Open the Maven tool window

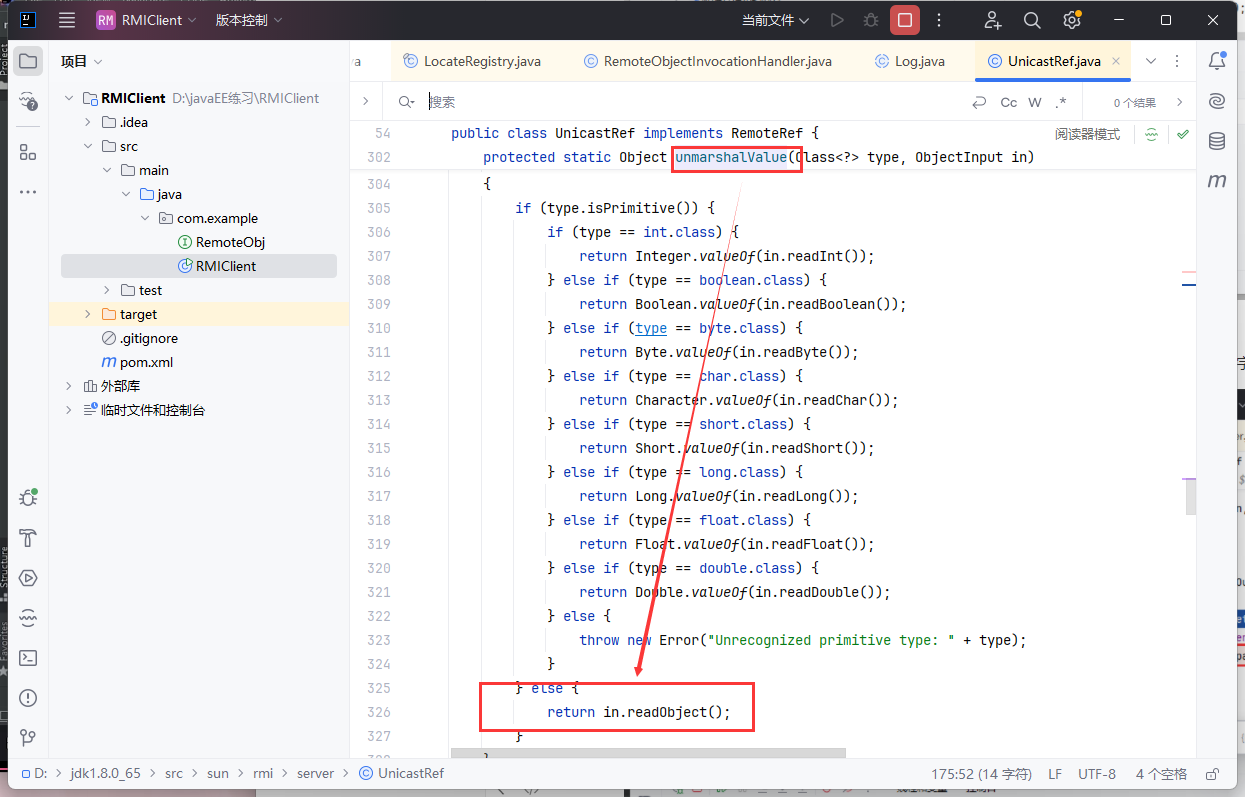pyautogui.click(x=1217, y=181)
